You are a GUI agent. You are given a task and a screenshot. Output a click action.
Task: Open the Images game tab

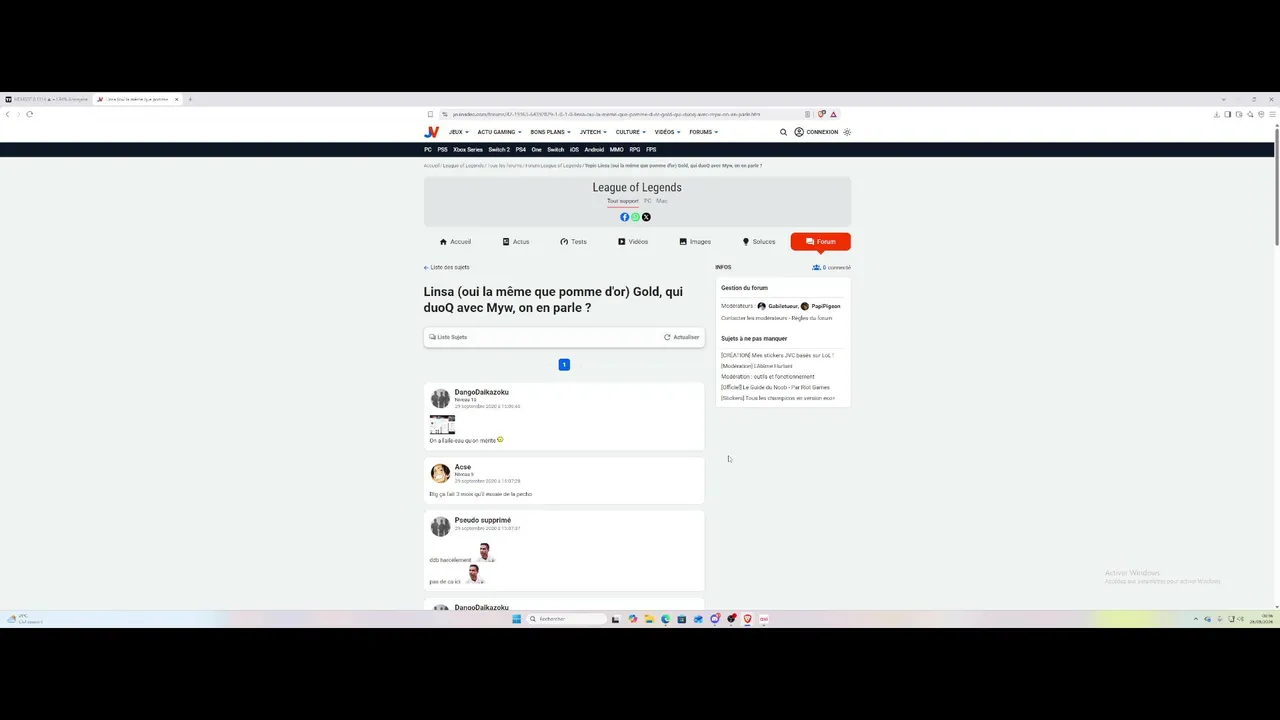point(695,242)
